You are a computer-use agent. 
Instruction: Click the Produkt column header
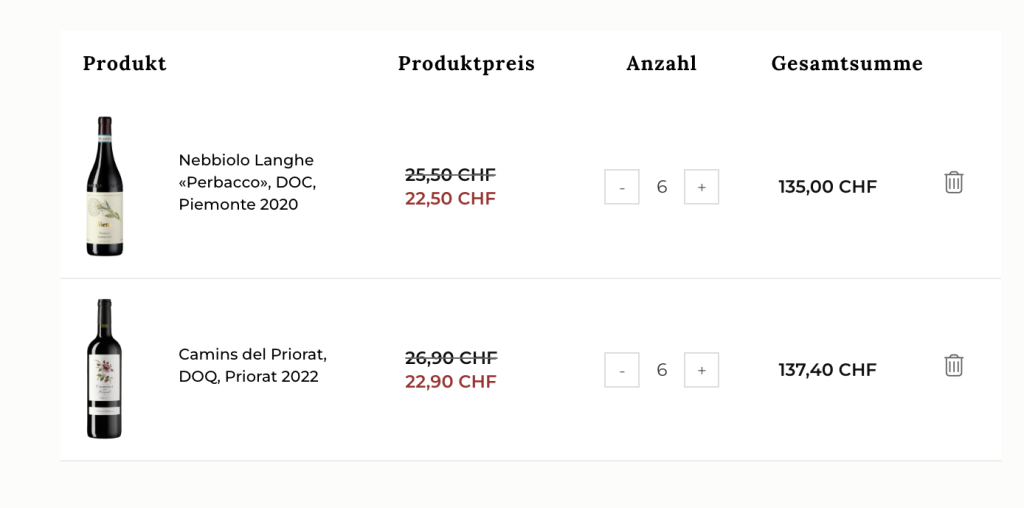[x=125, y=63]
